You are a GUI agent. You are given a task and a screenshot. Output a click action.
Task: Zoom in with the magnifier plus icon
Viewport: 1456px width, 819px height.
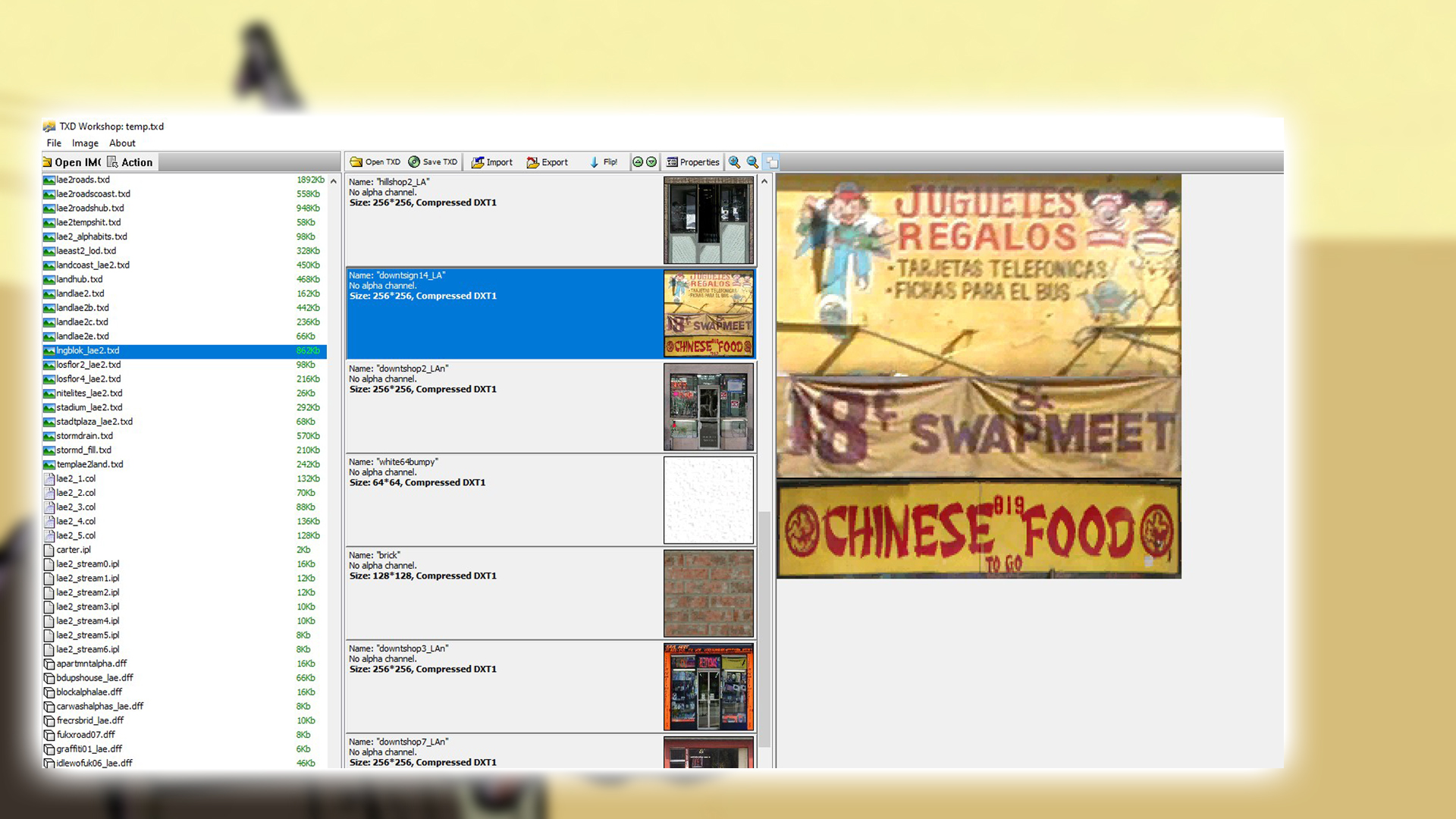coord(734,162)
